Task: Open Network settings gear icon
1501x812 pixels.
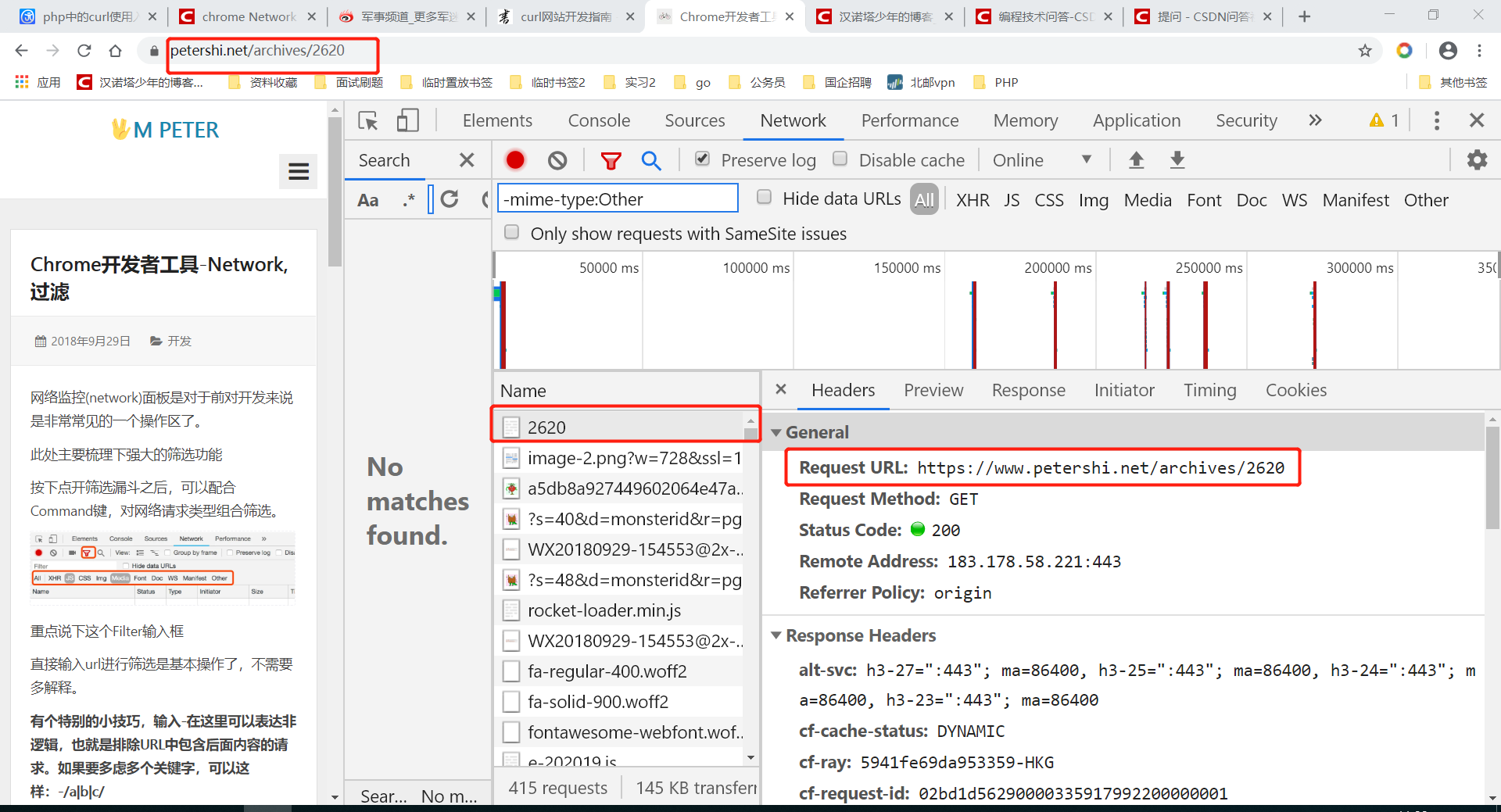Action: pos(1477,160)
